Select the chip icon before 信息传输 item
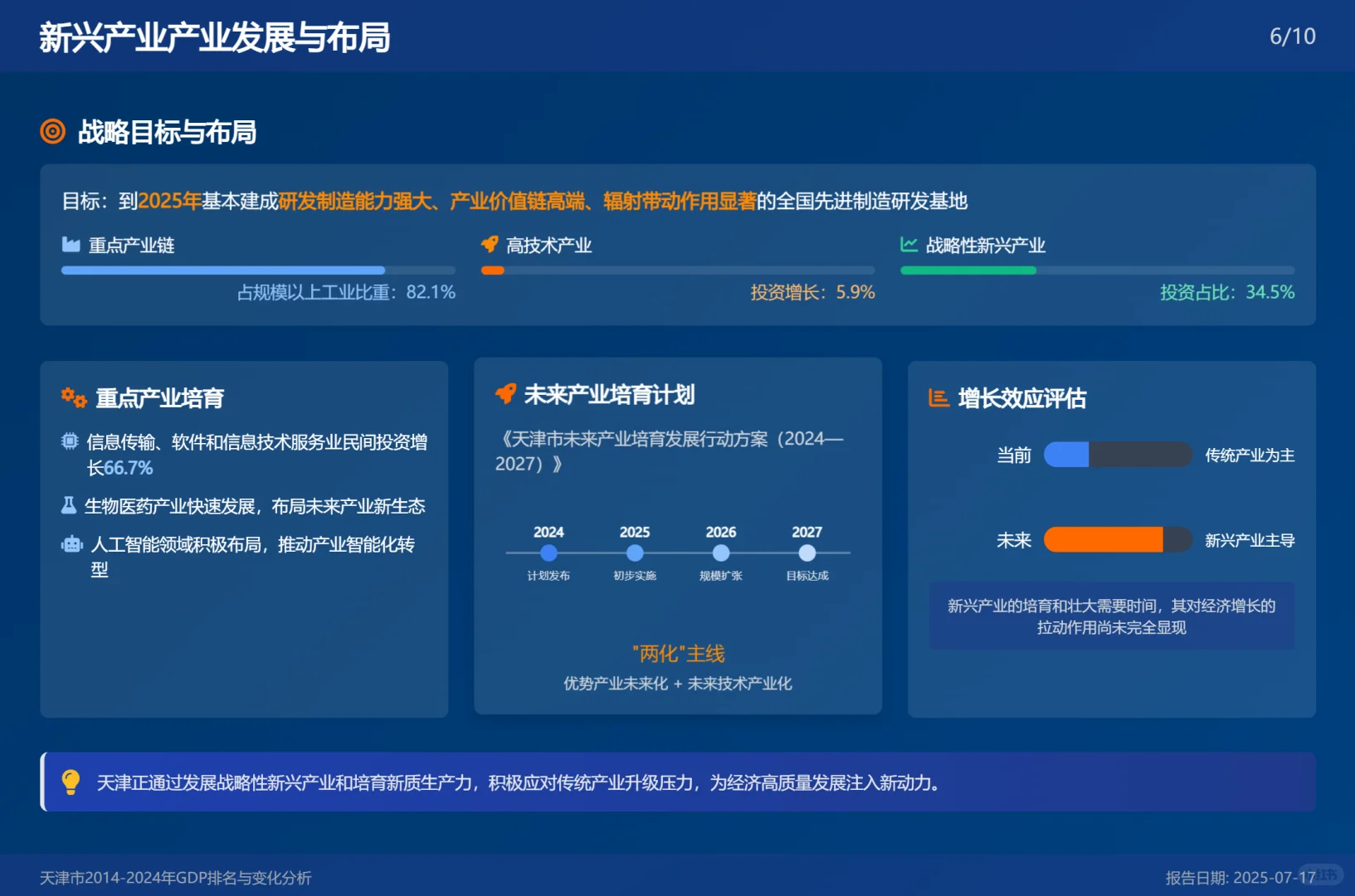The height and width of the screenshot is (896, 1355). [x=70, y=442]
